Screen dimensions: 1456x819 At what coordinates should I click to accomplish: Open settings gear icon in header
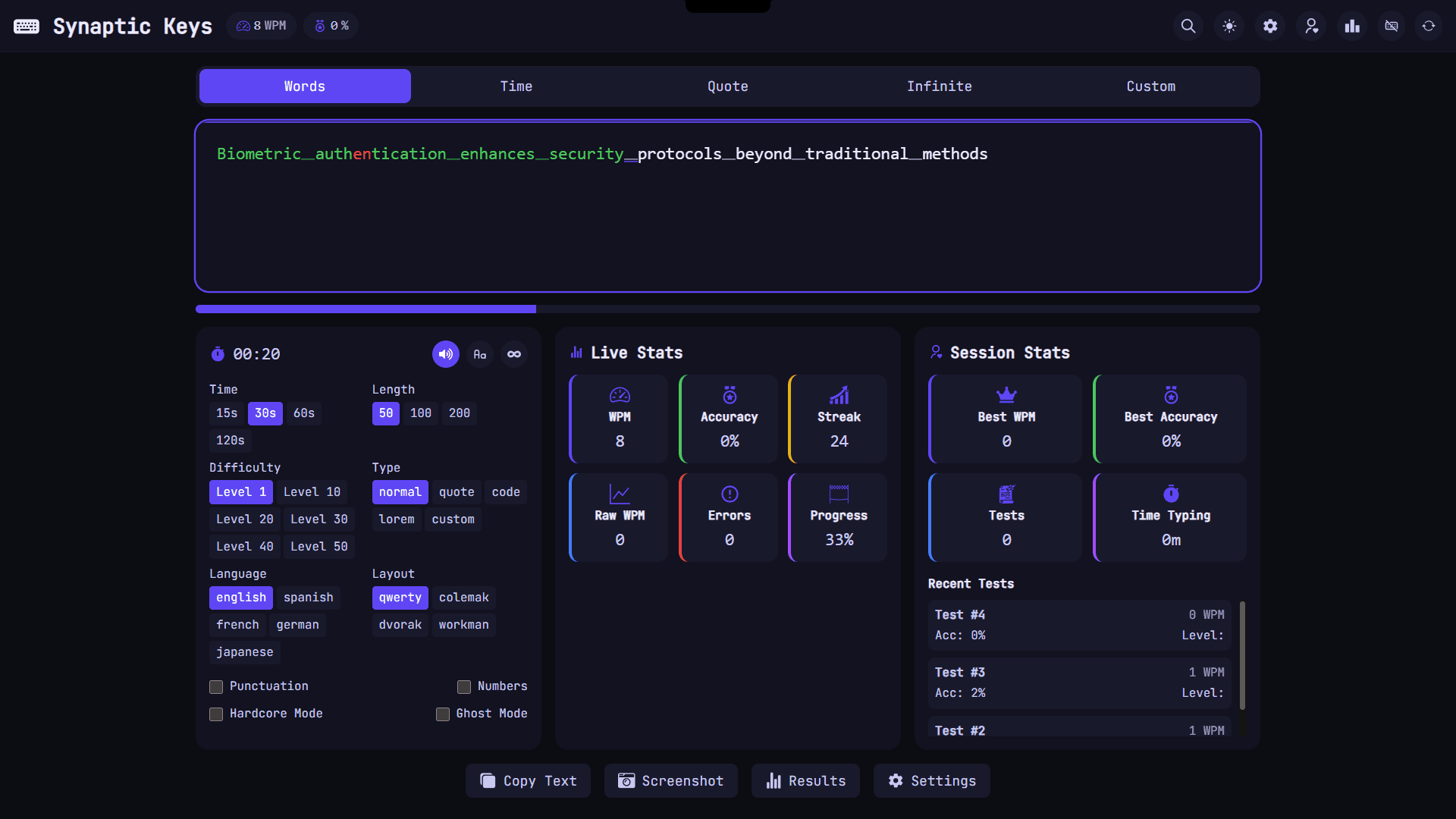click(x=1270, y=26)
